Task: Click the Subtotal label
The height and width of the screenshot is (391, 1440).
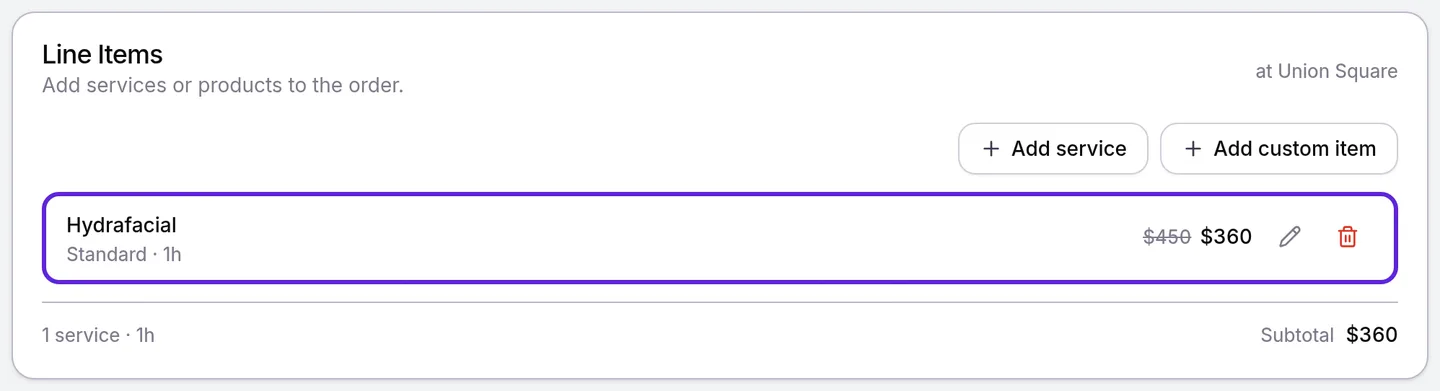Action: point(1297,335)
